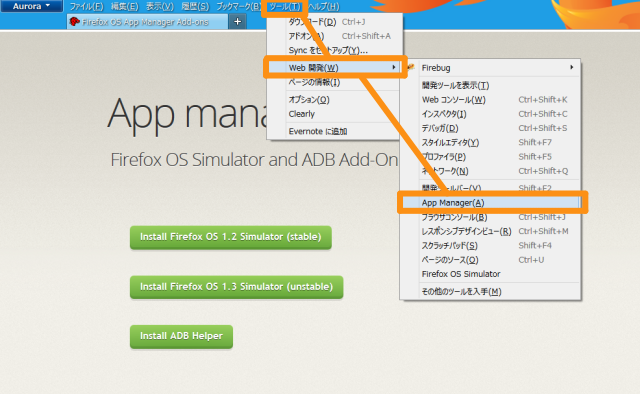This screenshot has width=640, height=394.
Task: Choose Sync をセットアップ(Y)... menu entry
Action: pos(335,50)
